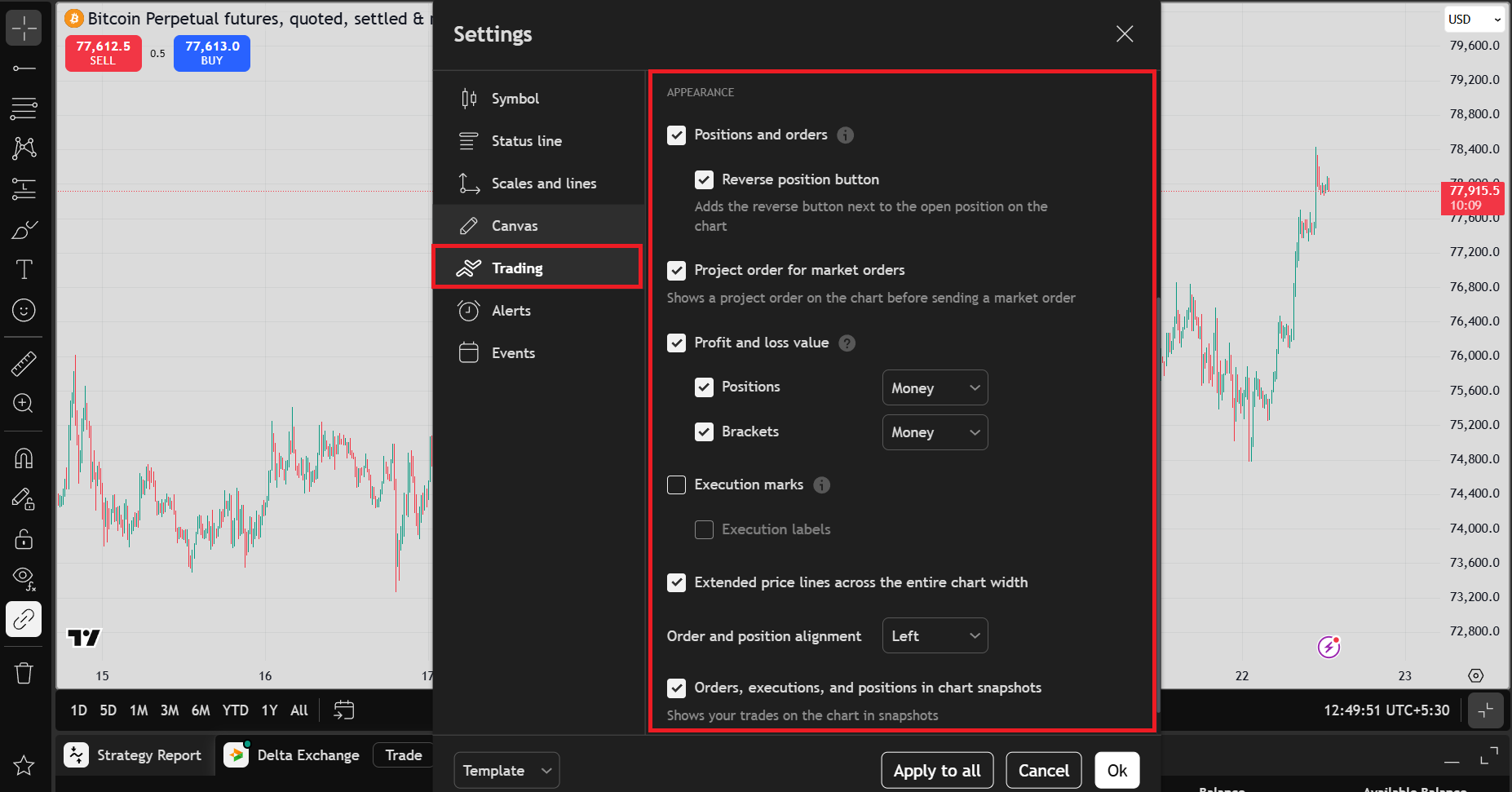1512x792 pixels.
Task: Click the star favorites icon
Action: [24, 765]
